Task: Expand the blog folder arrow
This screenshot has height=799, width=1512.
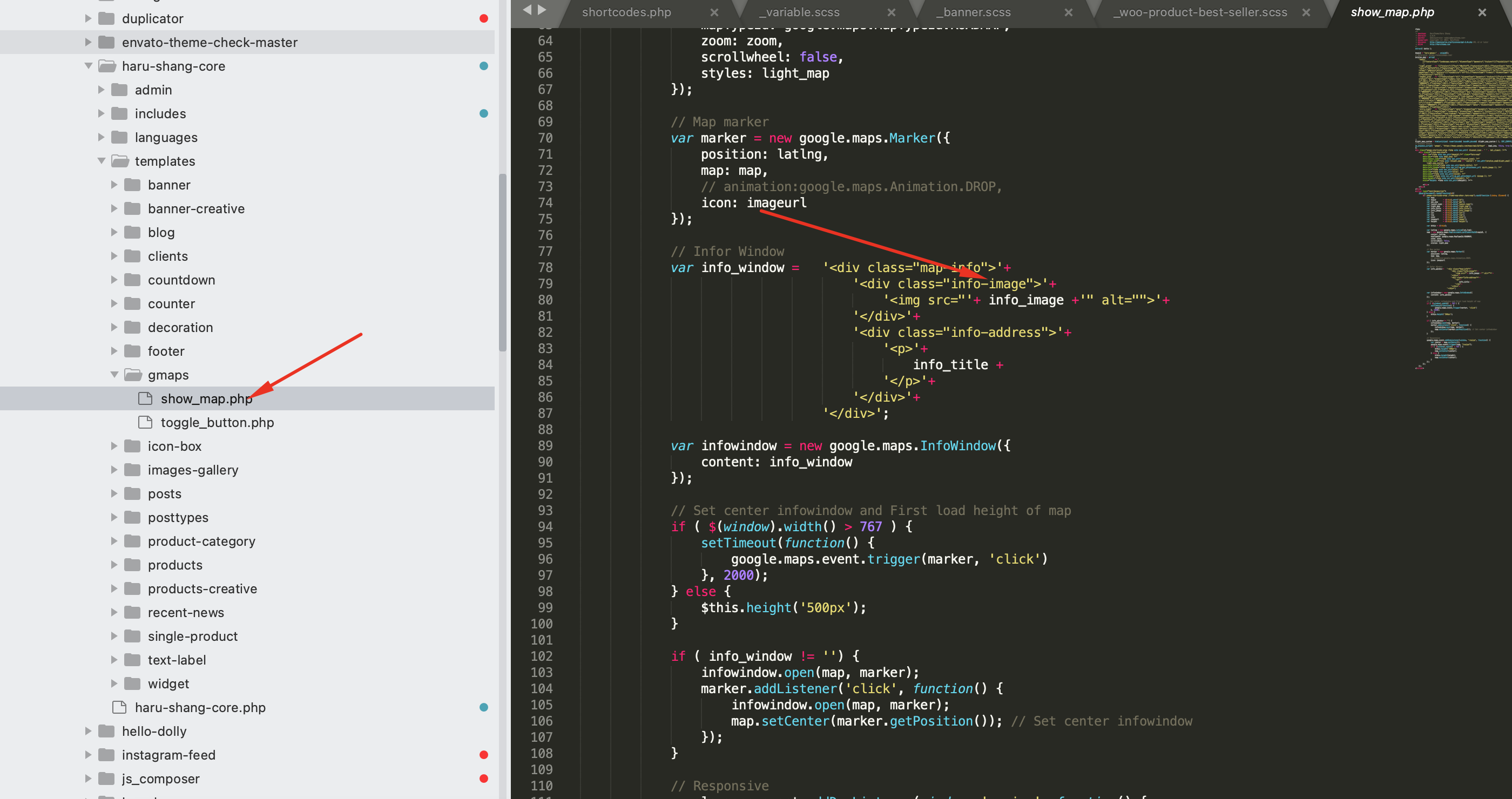Action: coord(114,232)
